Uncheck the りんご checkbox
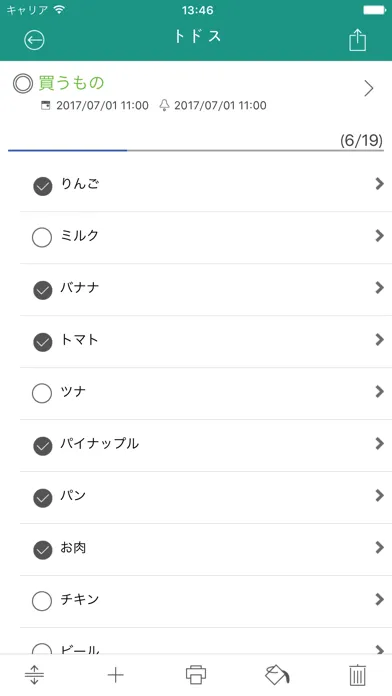Screen dimensions: 392x696 43,186
